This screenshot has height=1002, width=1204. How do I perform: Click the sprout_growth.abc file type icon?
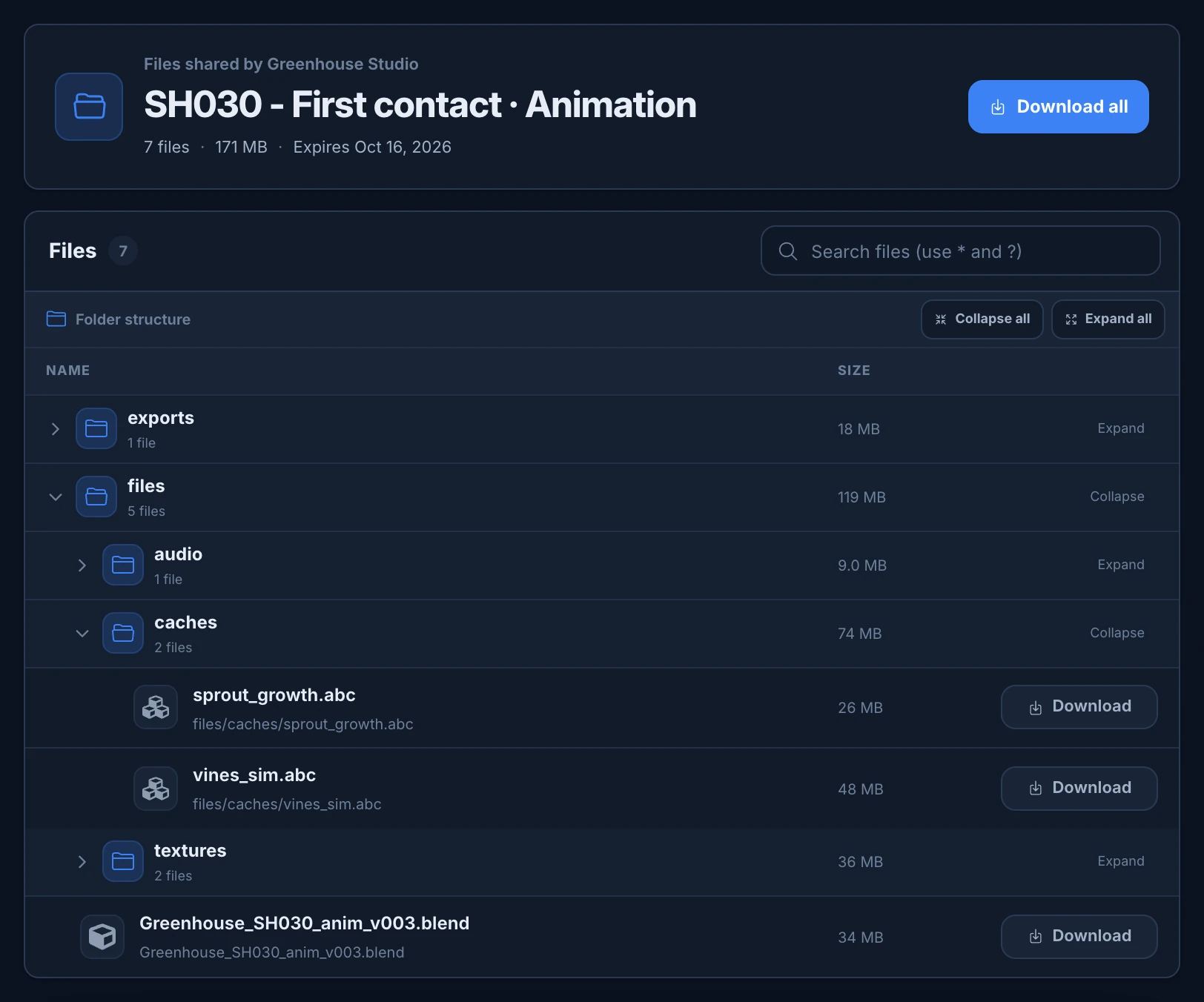click(156, 707)
